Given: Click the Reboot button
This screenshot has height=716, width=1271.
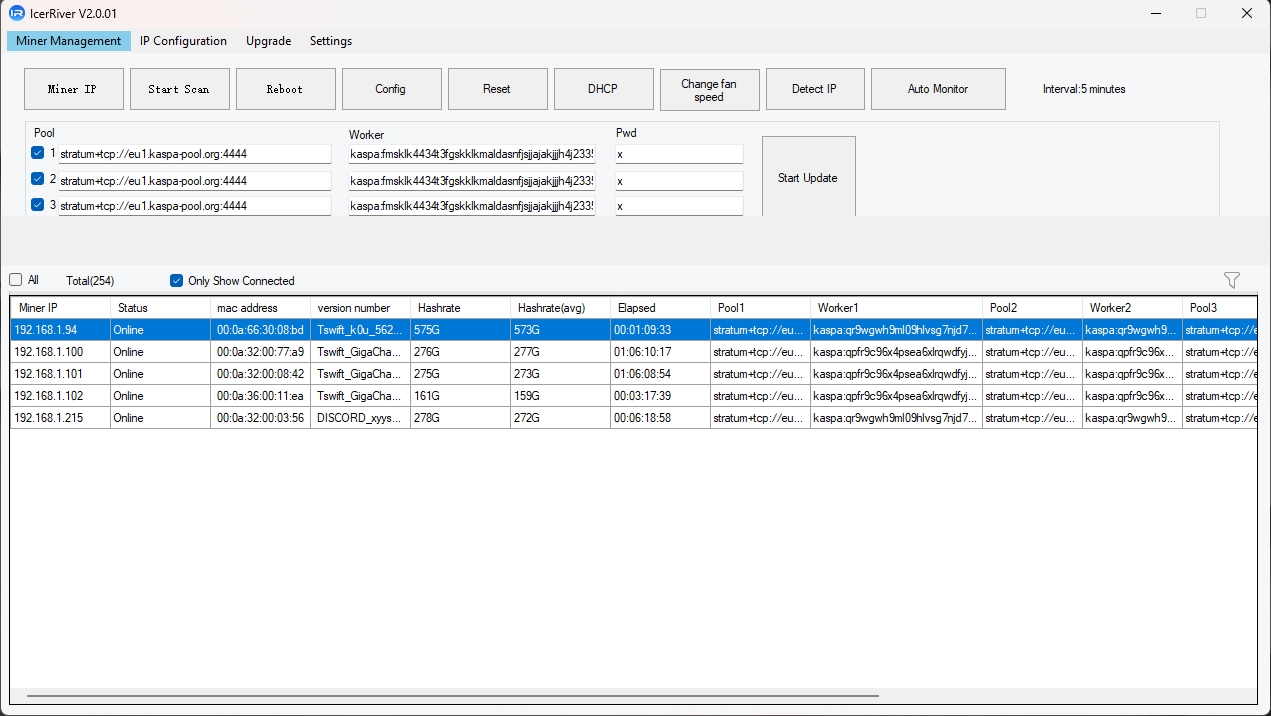Looking at the screenshot, I should tap(284, 89).
